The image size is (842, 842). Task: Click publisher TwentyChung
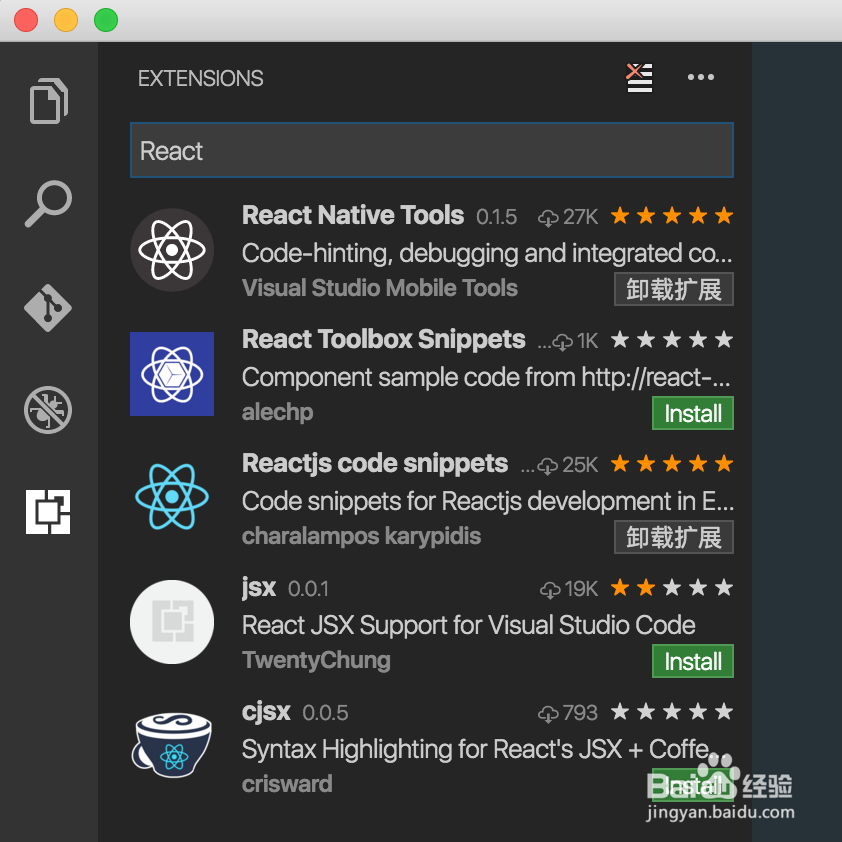(x=316, y=660)
